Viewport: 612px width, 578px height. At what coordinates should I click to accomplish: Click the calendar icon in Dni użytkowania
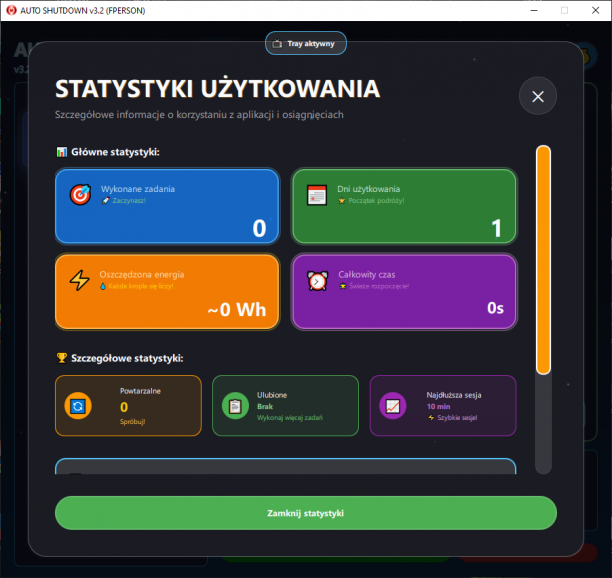coord(317,195)
